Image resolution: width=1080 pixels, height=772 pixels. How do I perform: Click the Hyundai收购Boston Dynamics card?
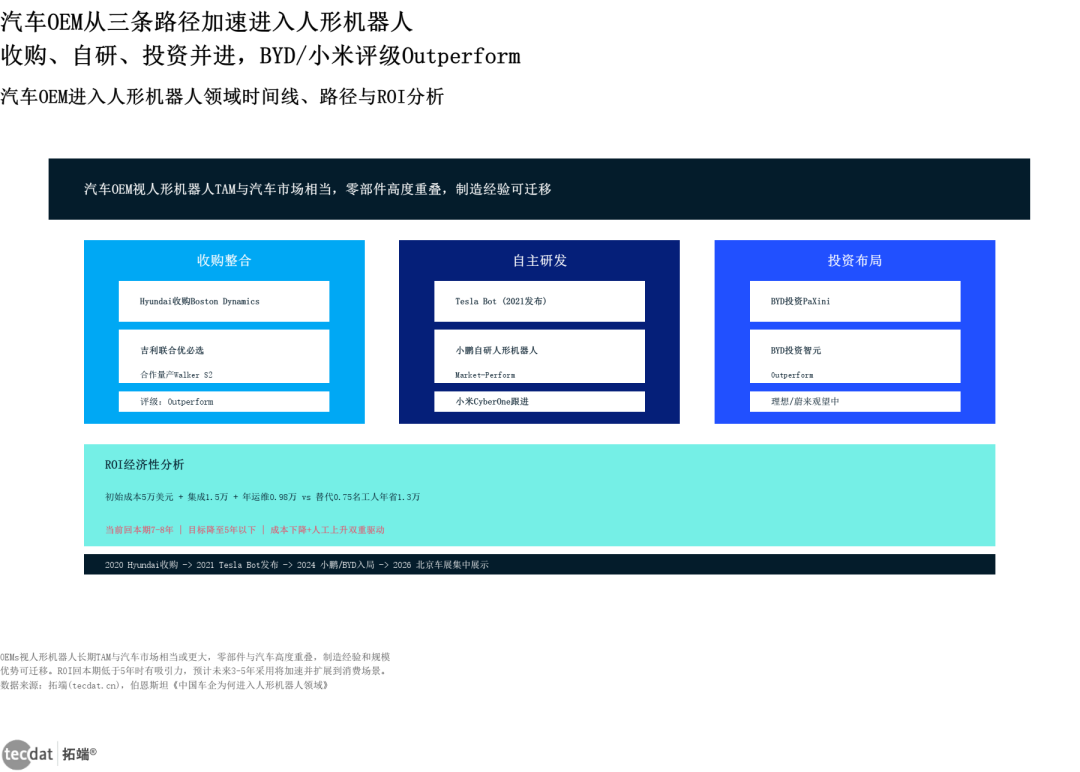tap(224, 301)
